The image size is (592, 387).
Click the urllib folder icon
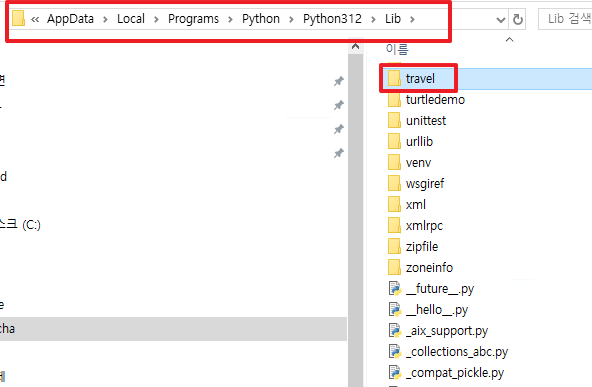coord(394,142)
